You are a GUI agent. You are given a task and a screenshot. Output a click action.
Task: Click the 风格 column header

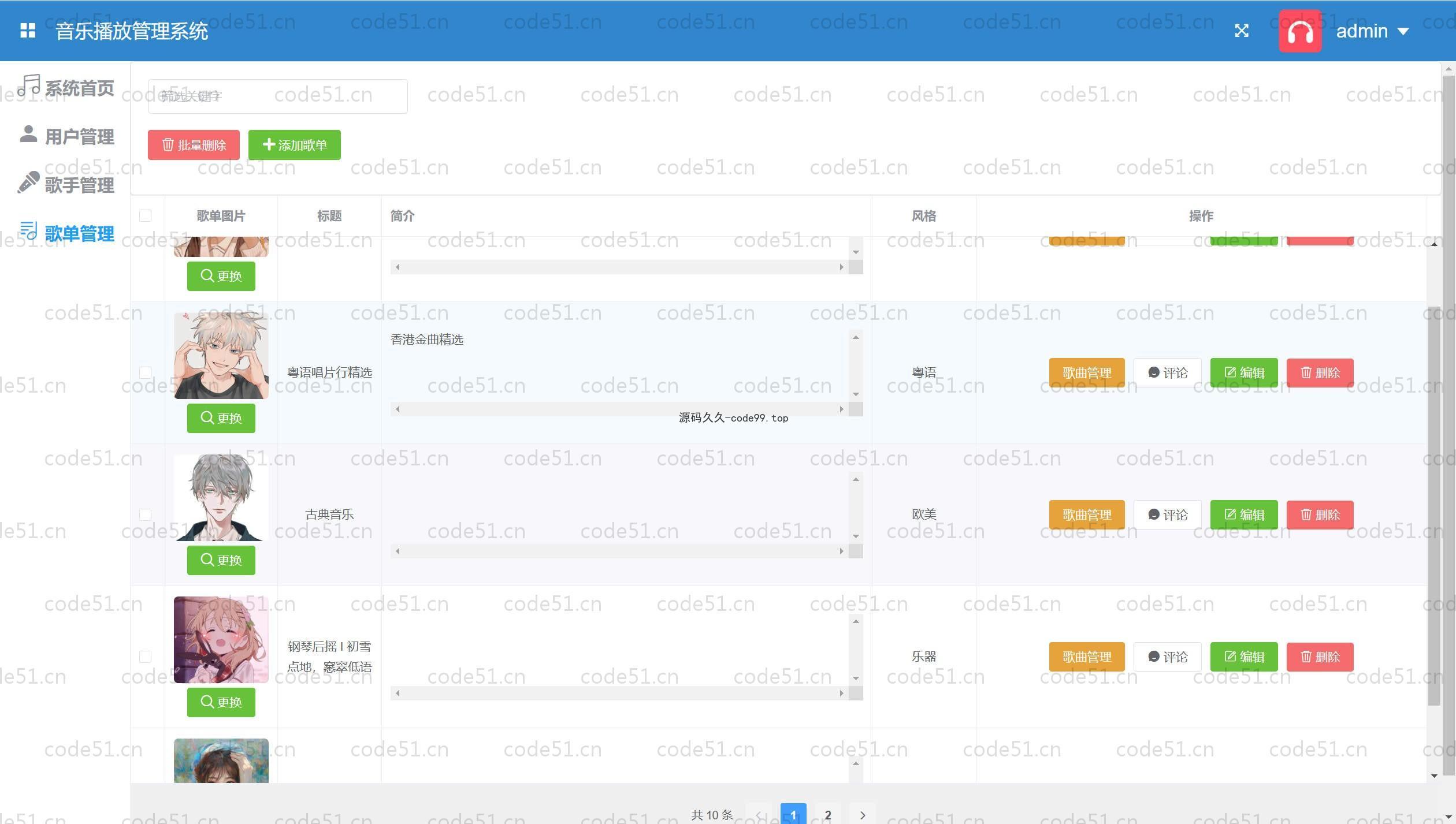tap(924, 216)
